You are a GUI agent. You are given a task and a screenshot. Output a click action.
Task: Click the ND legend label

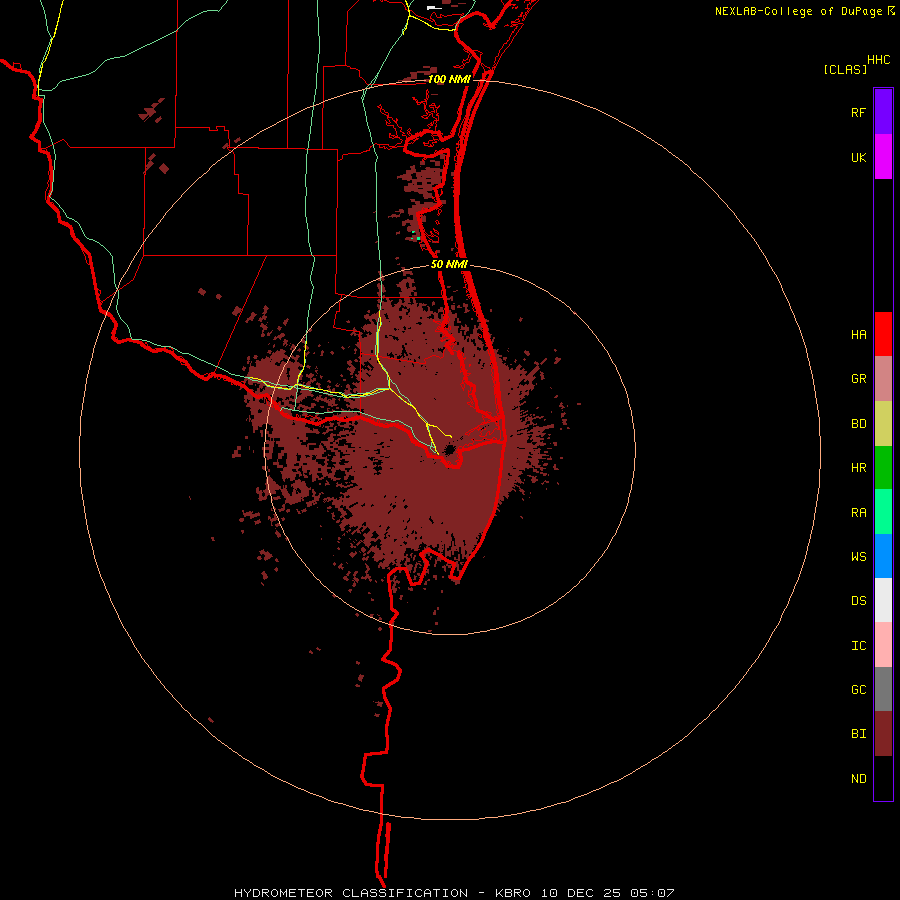click(858, 779)
